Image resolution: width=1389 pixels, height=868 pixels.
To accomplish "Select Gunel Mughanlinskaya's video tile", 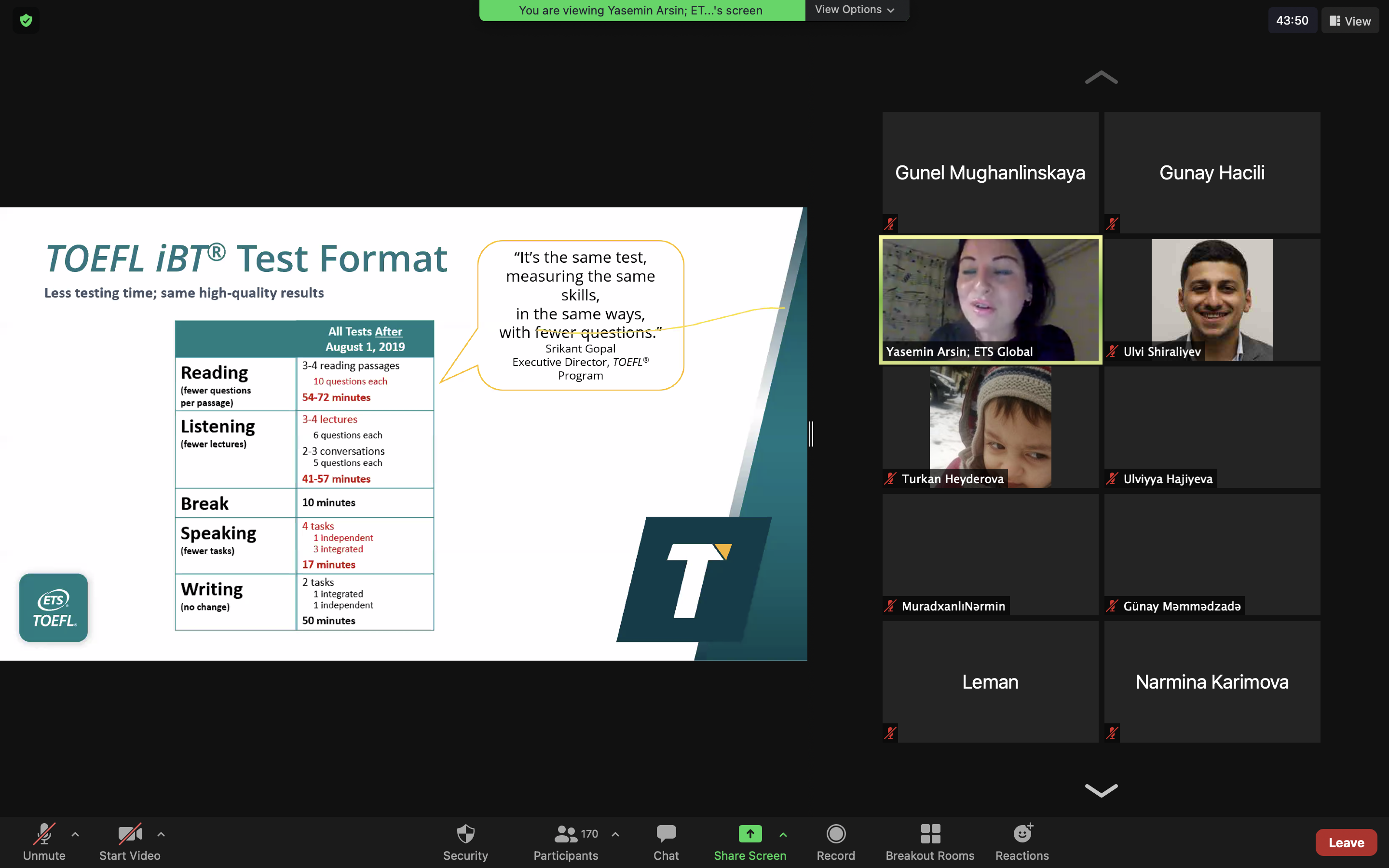I will click(990, 172).
